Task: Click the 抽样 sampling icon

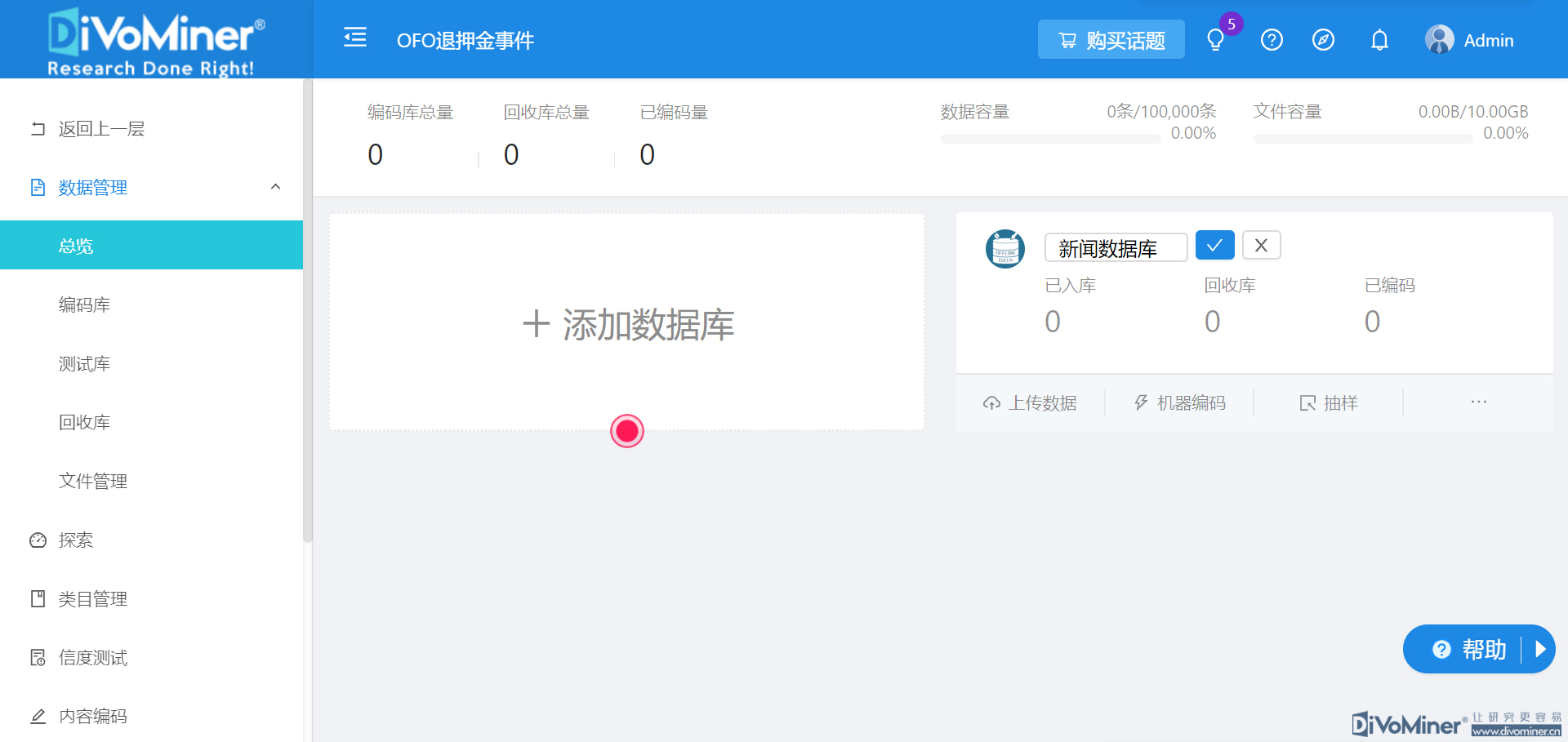Action: click(1306, 402)
